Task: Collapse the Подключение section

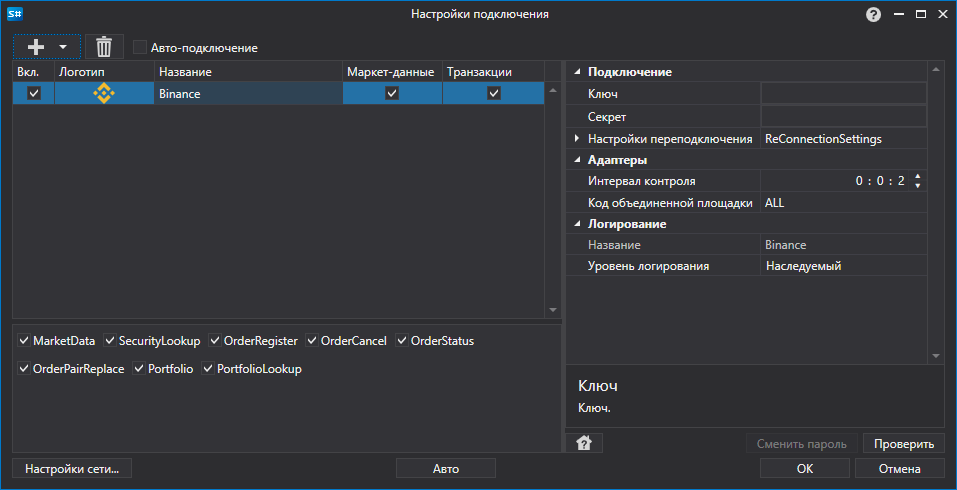Action: 577,73
